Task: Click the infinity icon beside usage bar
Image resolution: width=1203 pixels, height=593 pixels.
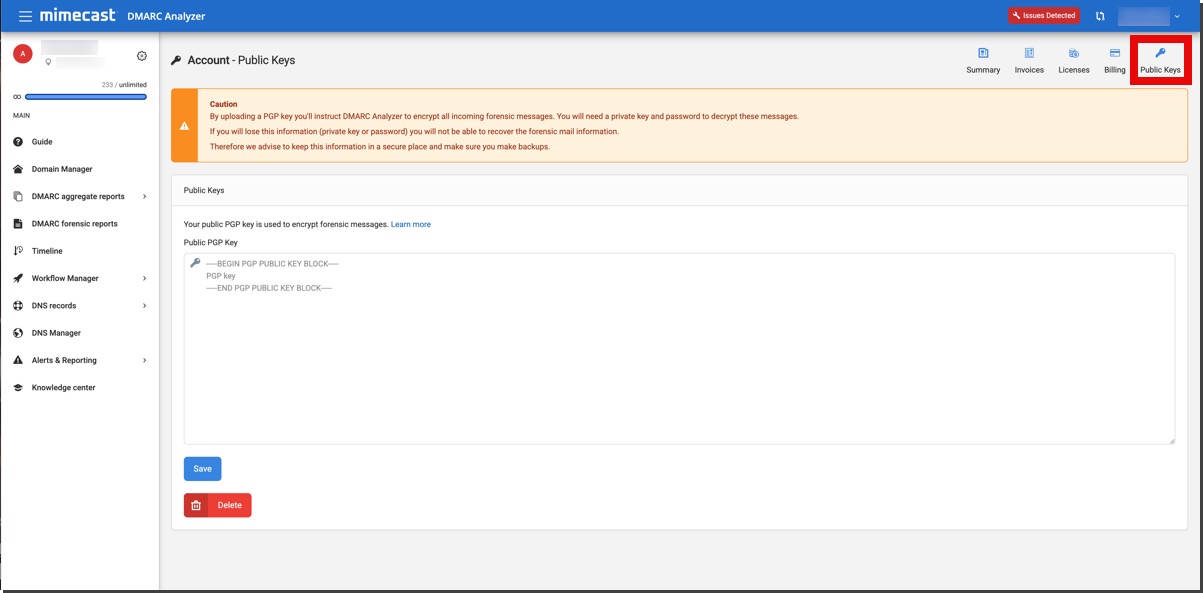Action: click(17, 97)
